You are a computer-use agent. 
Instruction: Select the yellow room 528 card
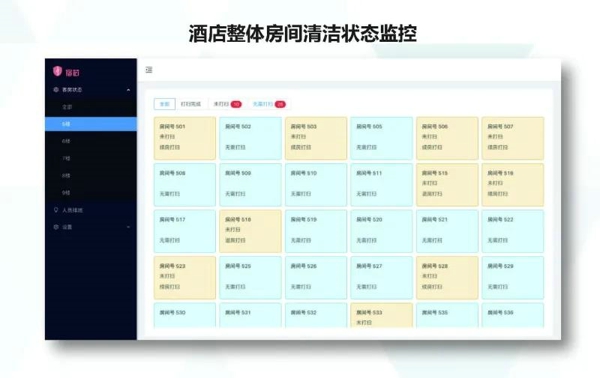click(447, 278)
